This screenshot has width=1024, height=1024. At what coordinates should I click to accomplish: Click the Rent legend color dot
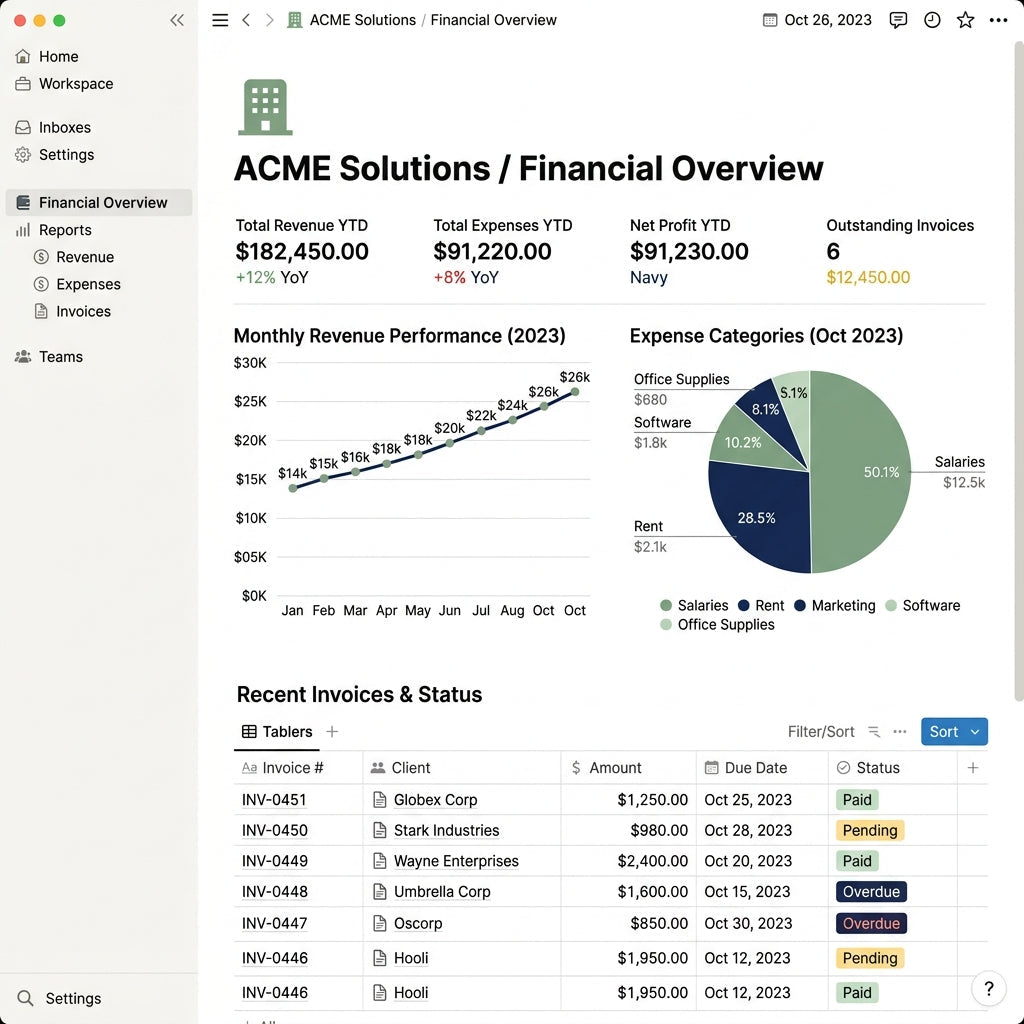(x=743, y=606)
